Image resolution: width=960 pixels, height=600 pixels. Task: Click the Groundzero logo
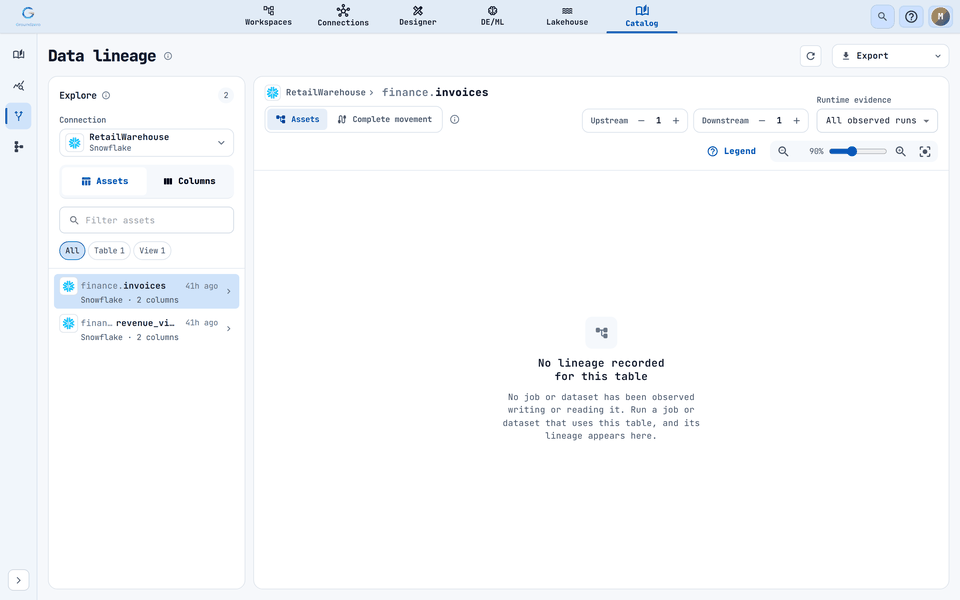click(x=28, y=15)
